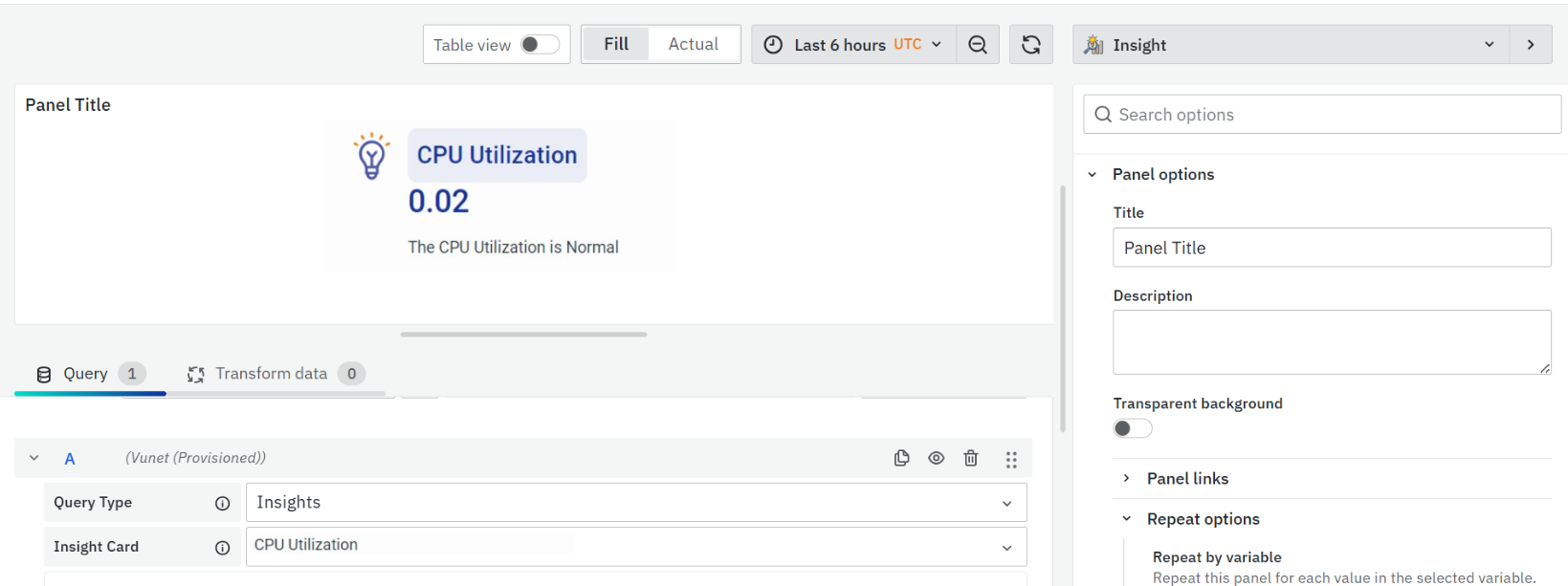This screenshot has height=586, width=1568.
Task: Refresh the dashboard with the refresh icon
Action: (1030, 45)
